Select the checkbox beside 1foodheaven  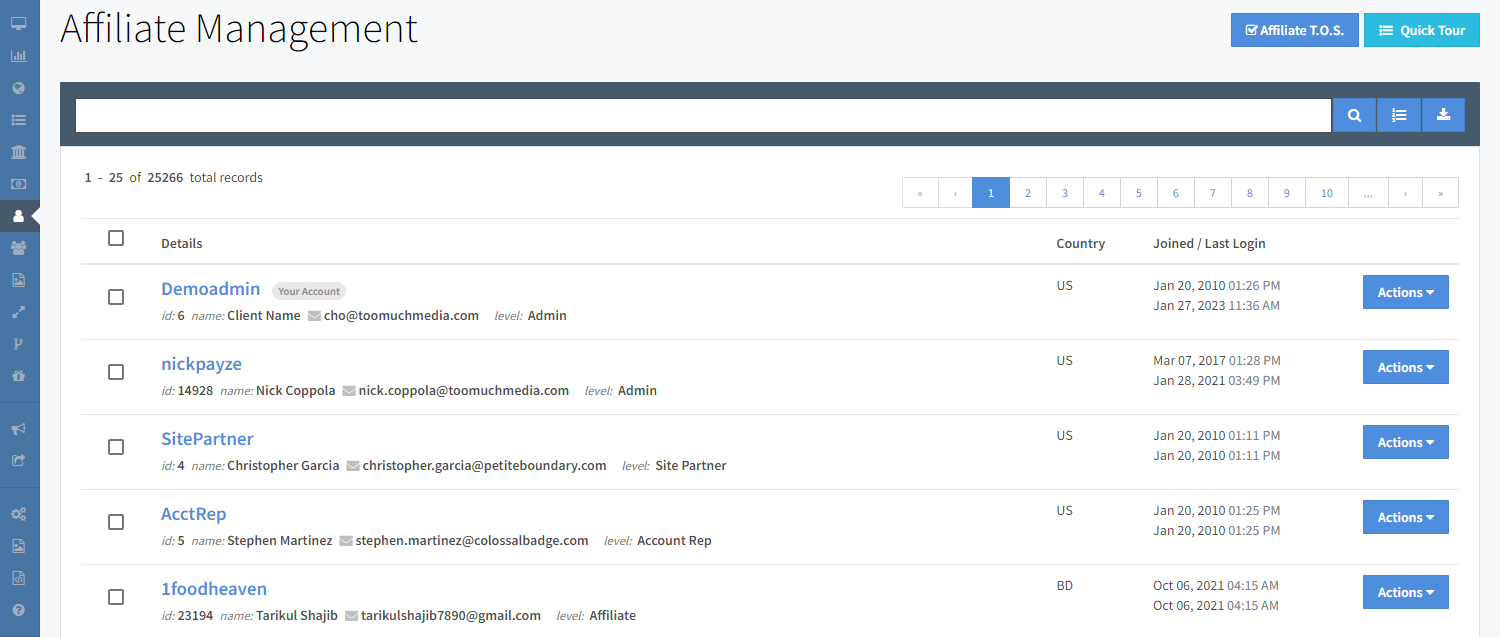click(x=116, y=597)
